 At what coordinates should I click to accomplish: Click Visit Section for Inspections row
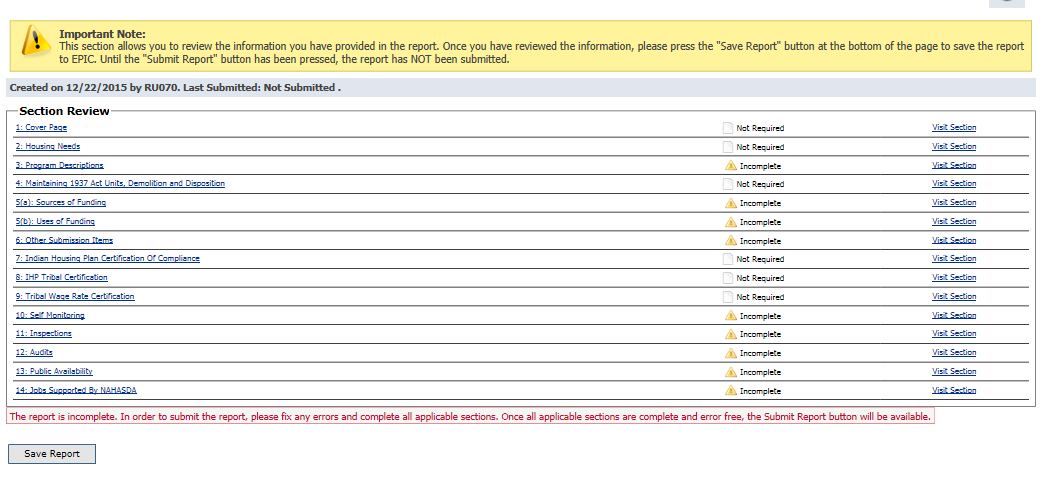pos(954,333)
